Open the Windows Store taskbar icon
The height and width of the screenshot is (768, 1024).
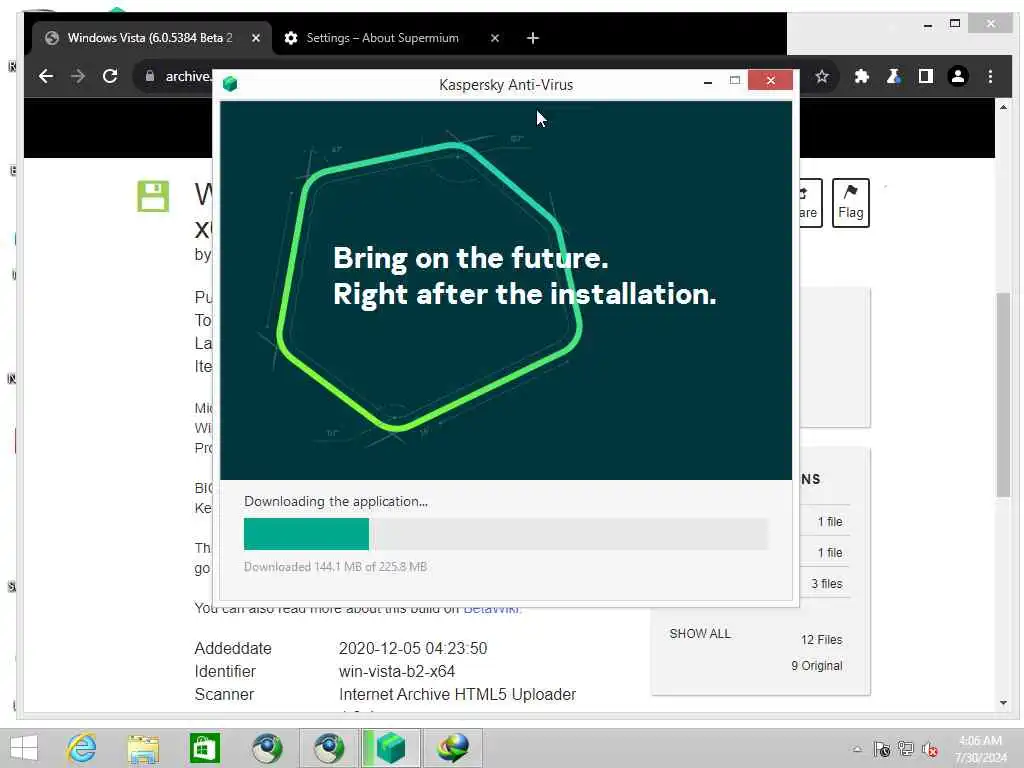204,748
